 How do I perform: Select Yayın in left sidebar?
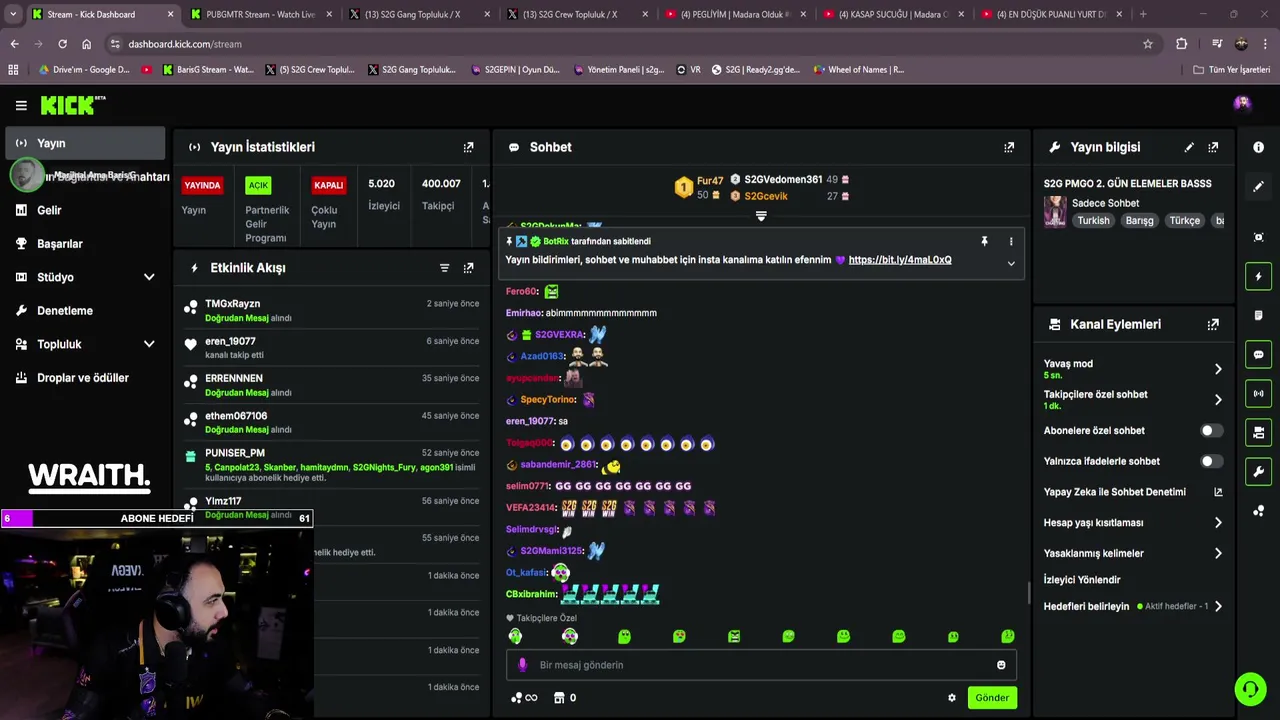tap(85, 143)
